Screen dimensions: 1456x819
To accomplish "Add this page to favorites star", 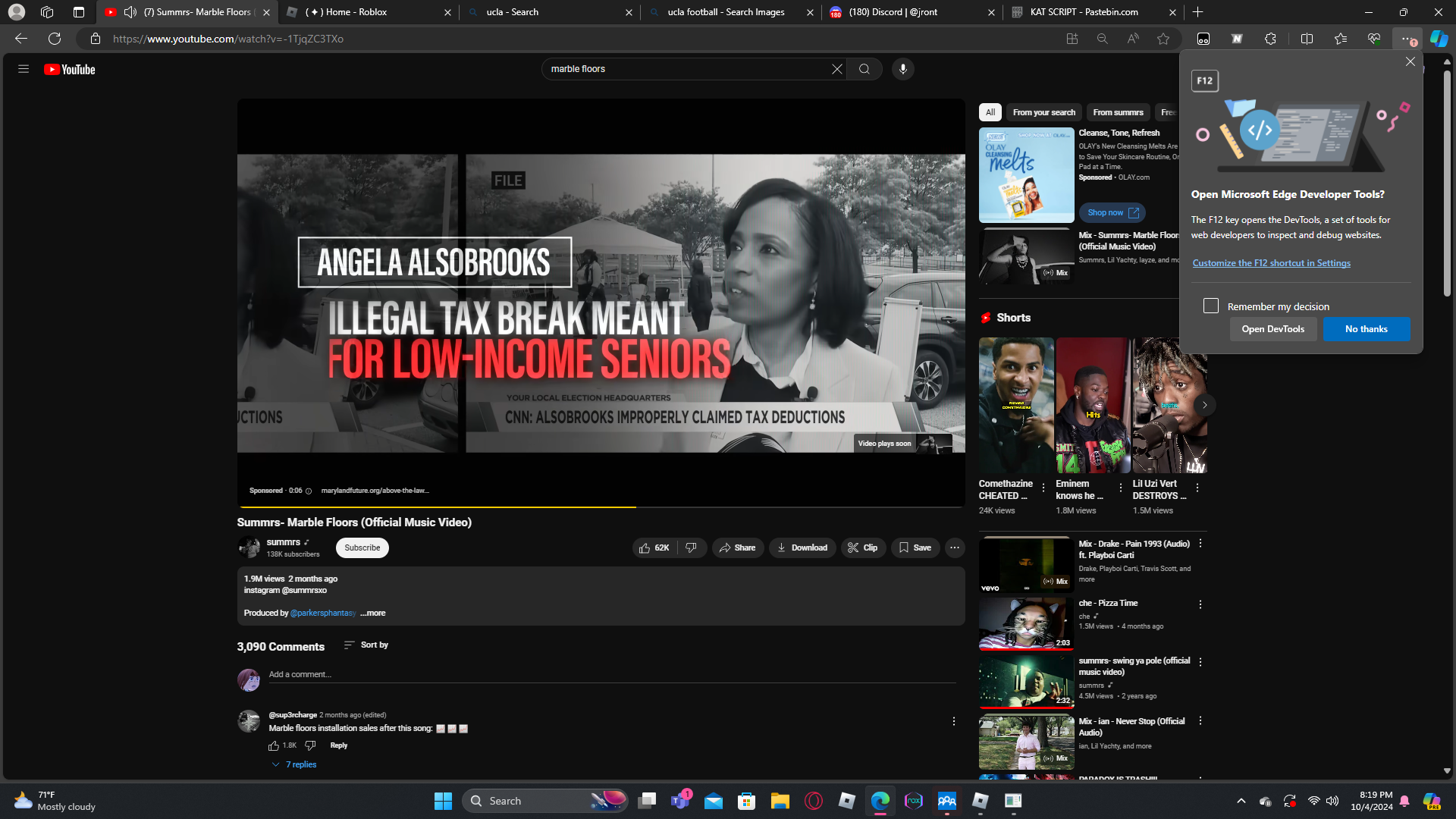I will pyautogui.click(x=1163, y=39).
